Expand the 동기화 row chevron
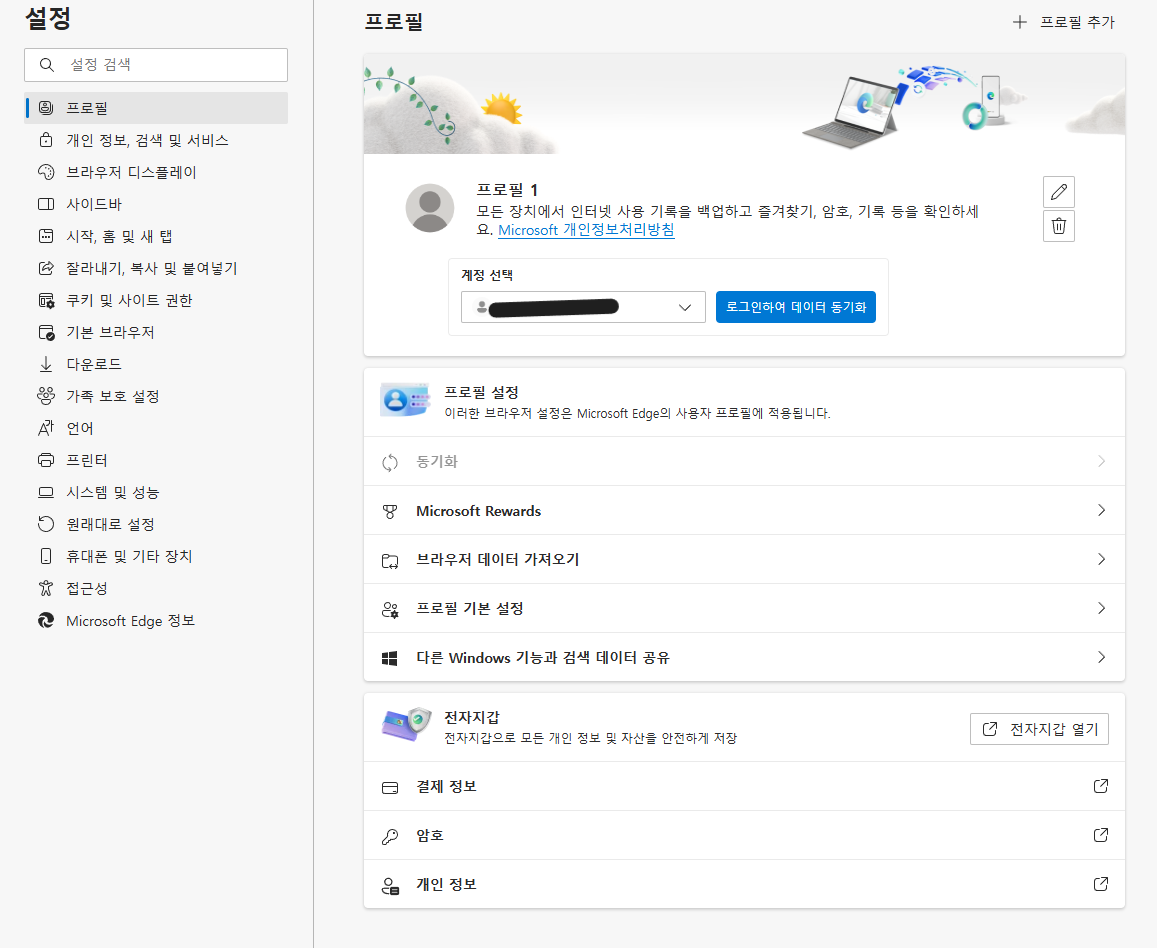This screenshot has width=1157, height=948. click(x=1101, y=461)
